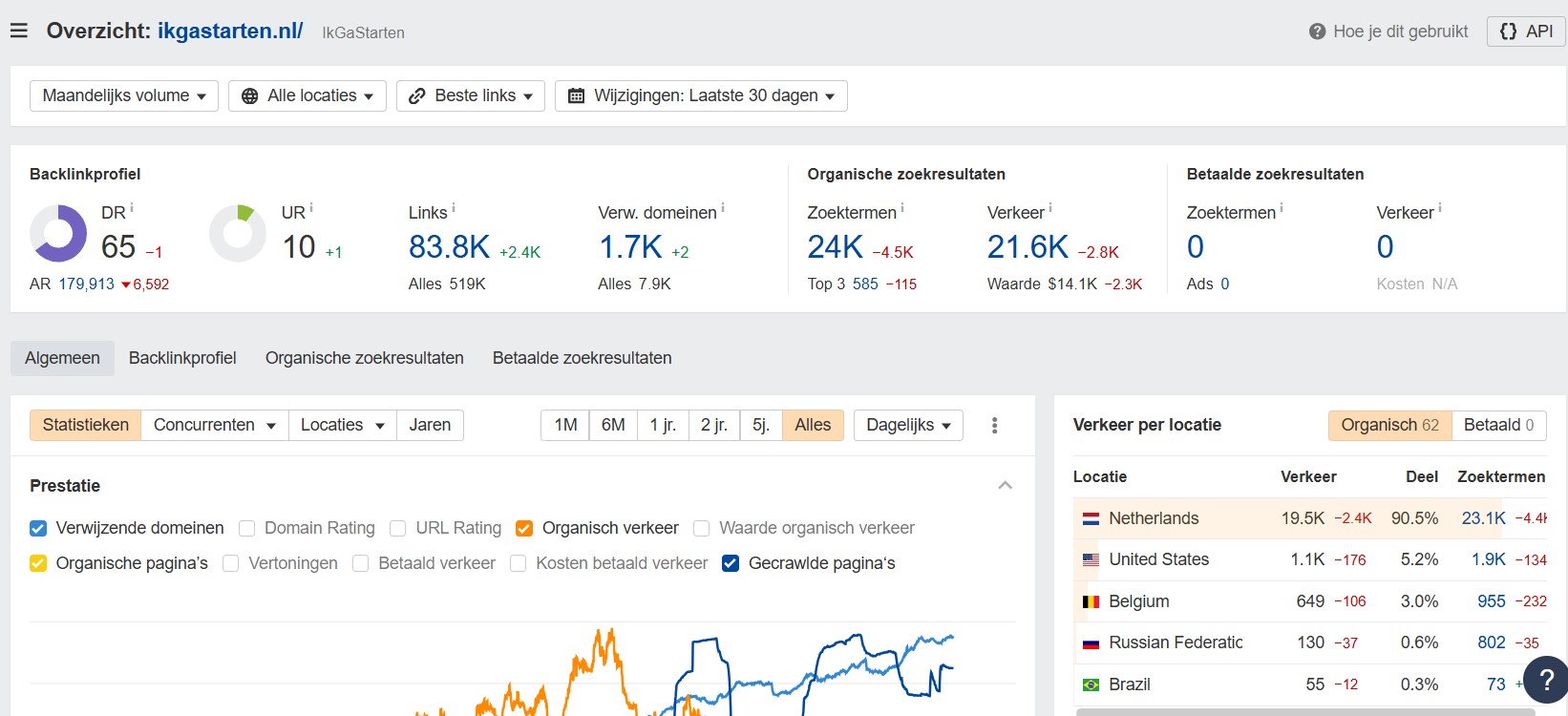
Task: Click the URL Rating donut chart
Action: (238, 233)
